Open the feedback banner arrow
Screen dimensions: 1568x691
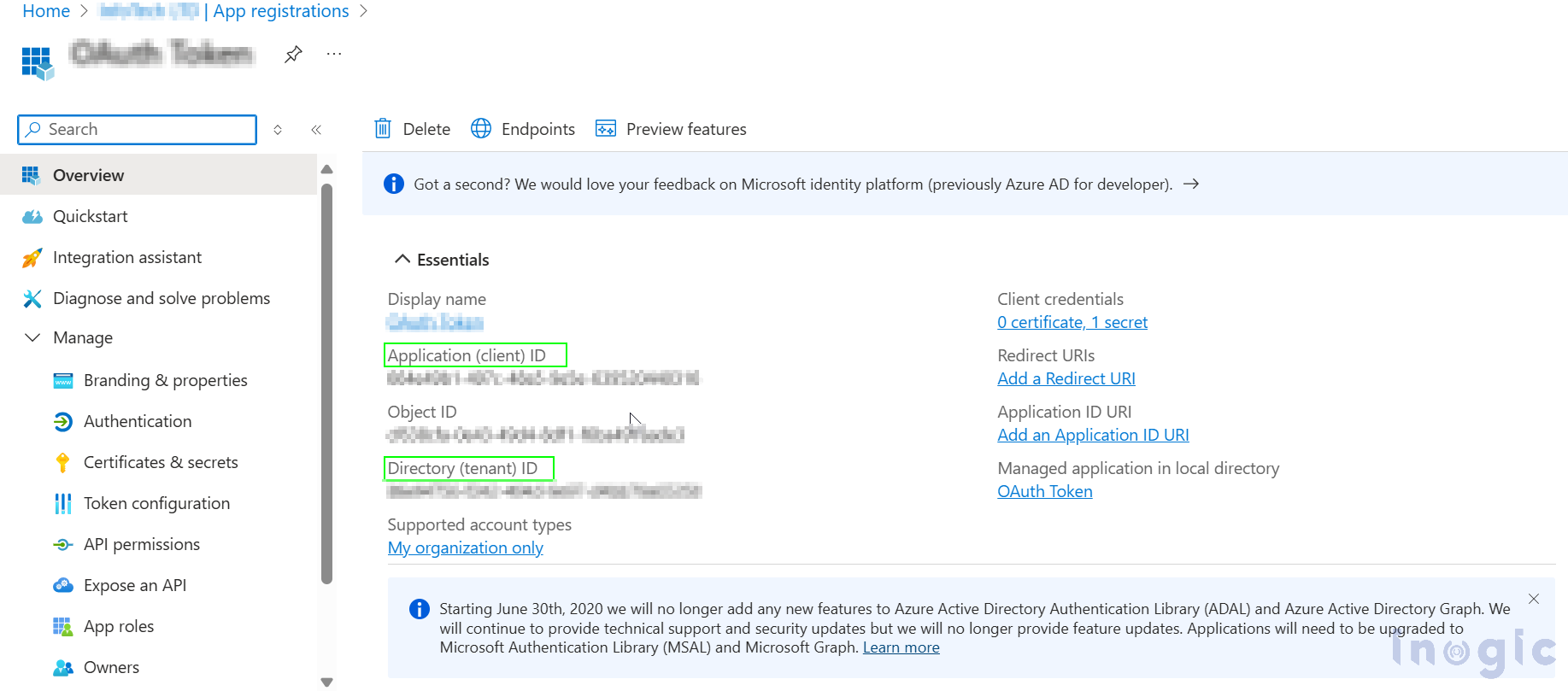pos(1191,184)
